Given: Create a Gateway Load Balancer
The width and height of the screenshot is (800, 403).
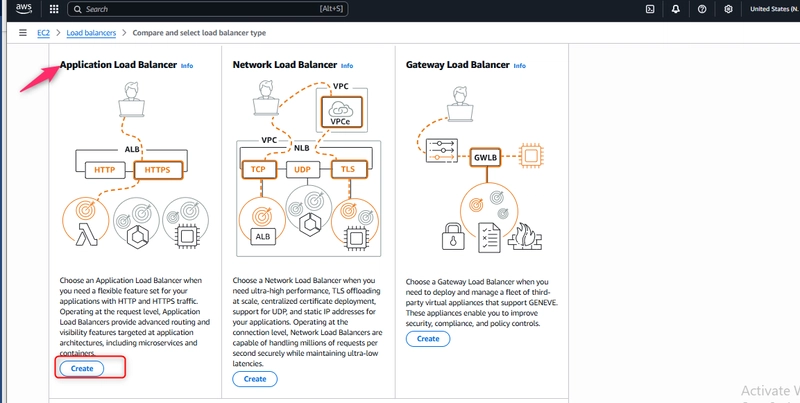Looking at the screenshot, I should coord(428,339).
